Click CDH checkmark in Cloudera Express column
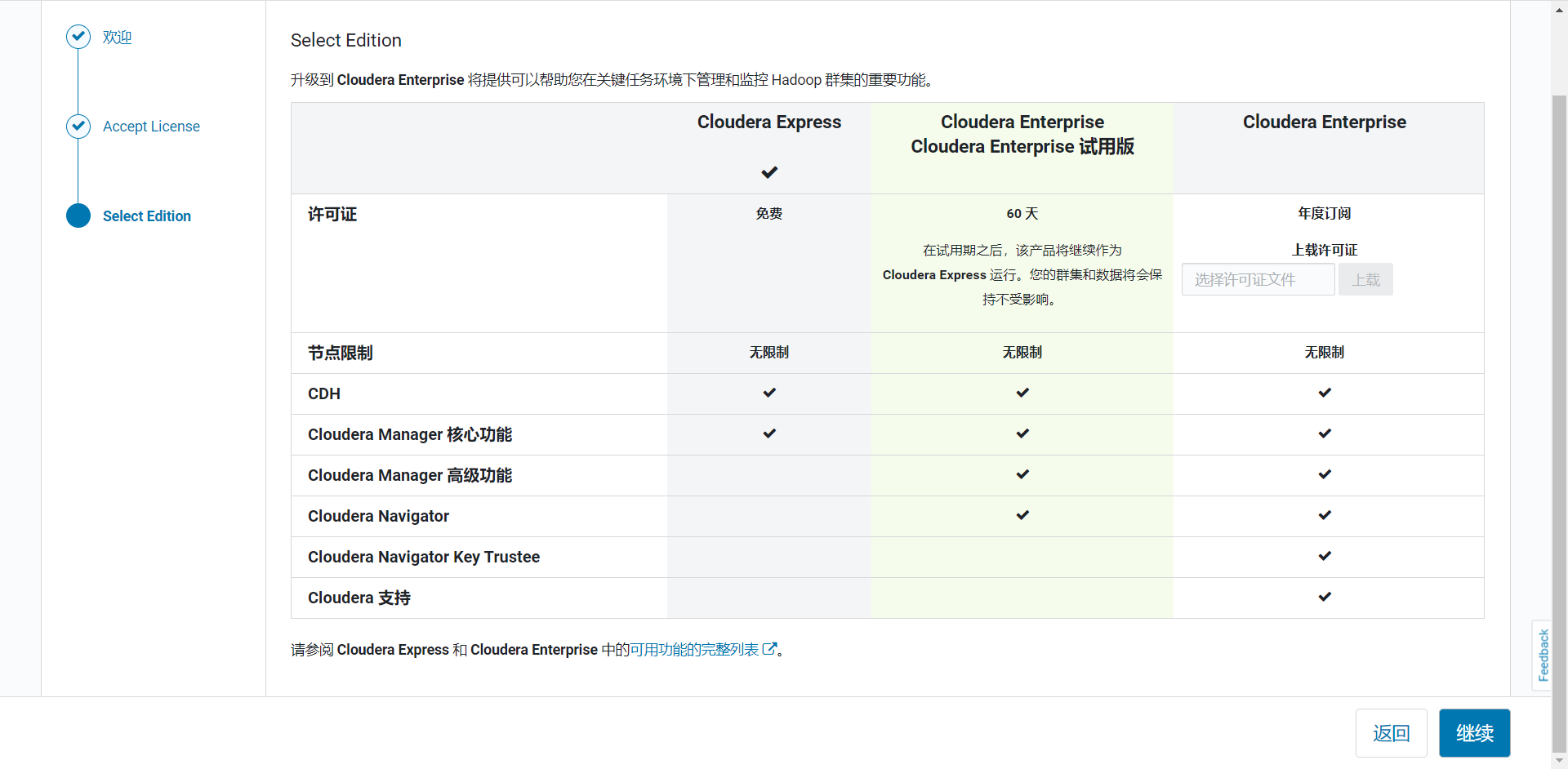This screenshot has height=769, width=1568. click(x=769, y=393)
